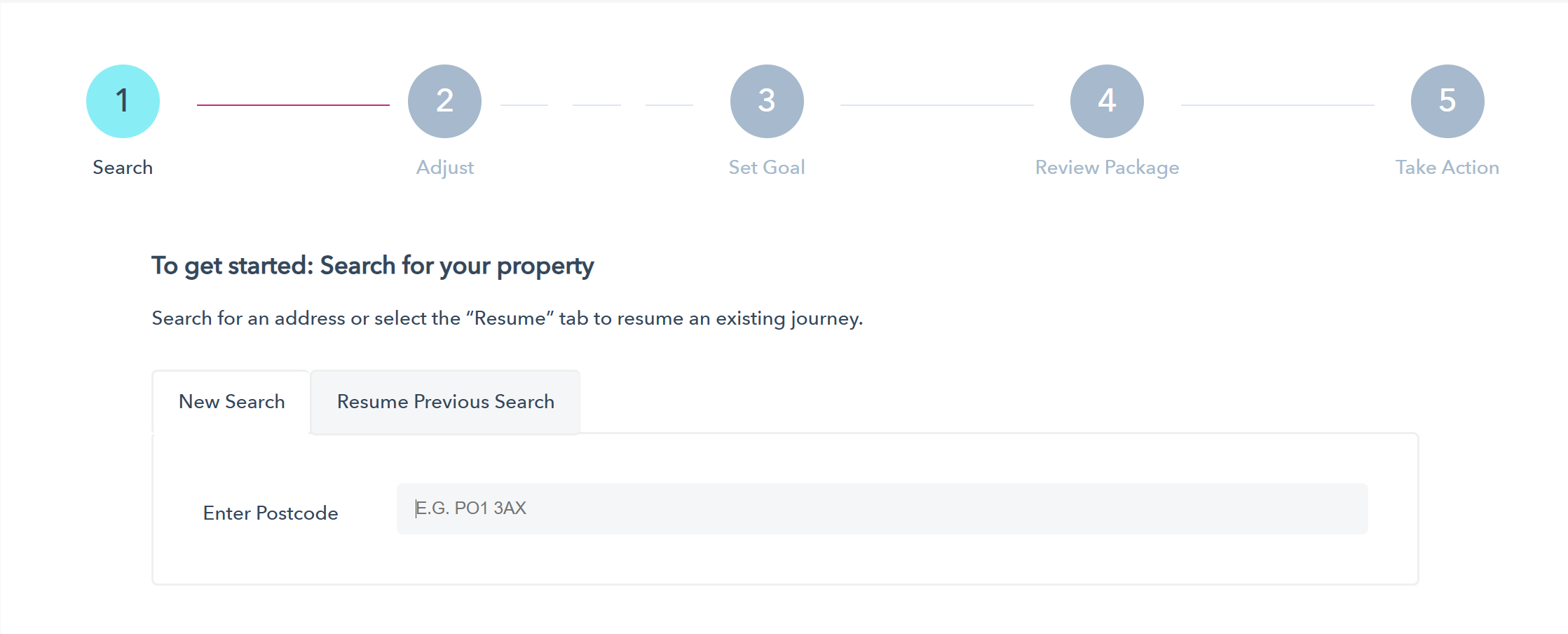Select the Adjust step label
Viewport: 1568px width, 634px height.
tap(445, 168)
